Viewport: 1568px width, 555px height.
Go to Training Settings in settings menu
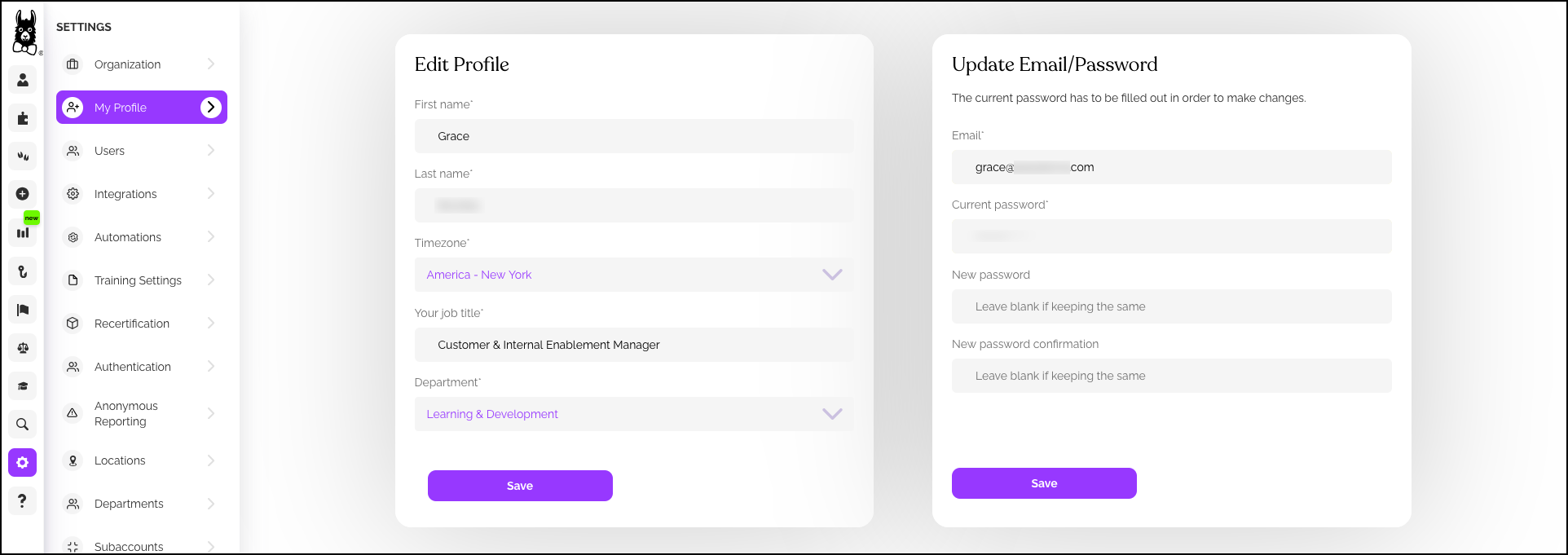138,280
